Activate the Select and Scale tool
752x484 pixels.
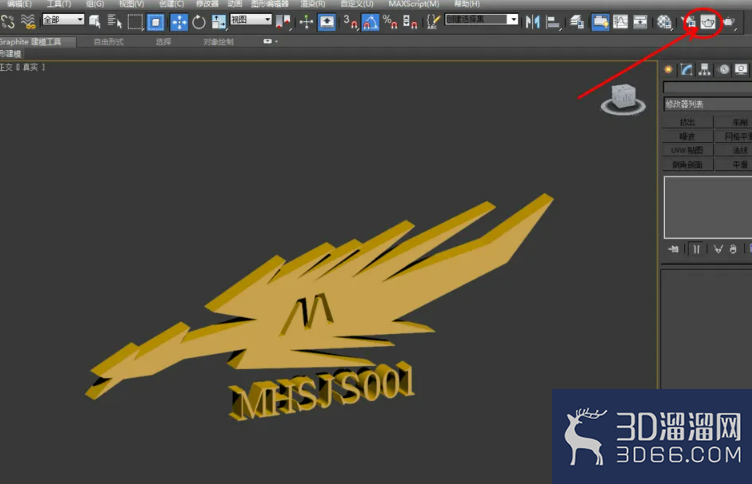(x=219, y=22)
